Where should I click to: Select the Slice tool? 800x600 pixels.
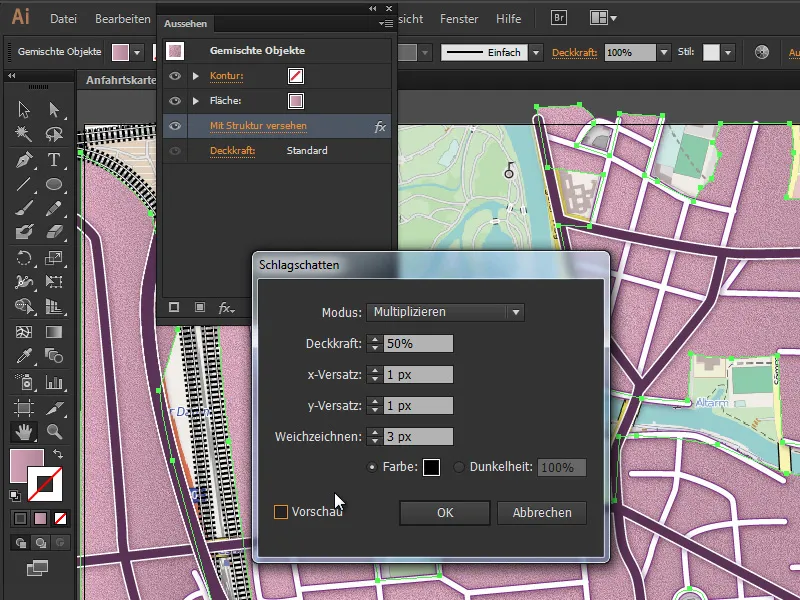click(x=54, y=408)
